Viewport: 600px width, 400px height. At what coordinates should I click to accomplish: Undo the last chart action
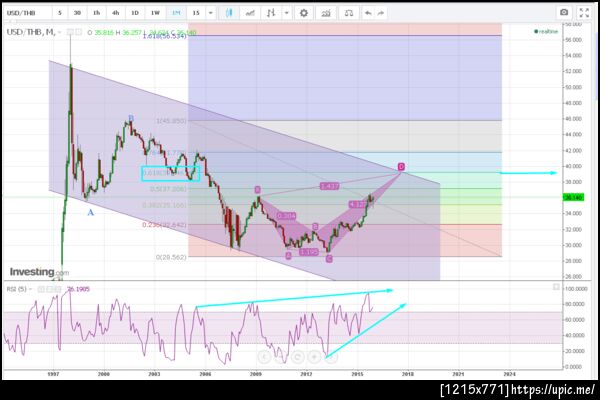pos(368,13)
